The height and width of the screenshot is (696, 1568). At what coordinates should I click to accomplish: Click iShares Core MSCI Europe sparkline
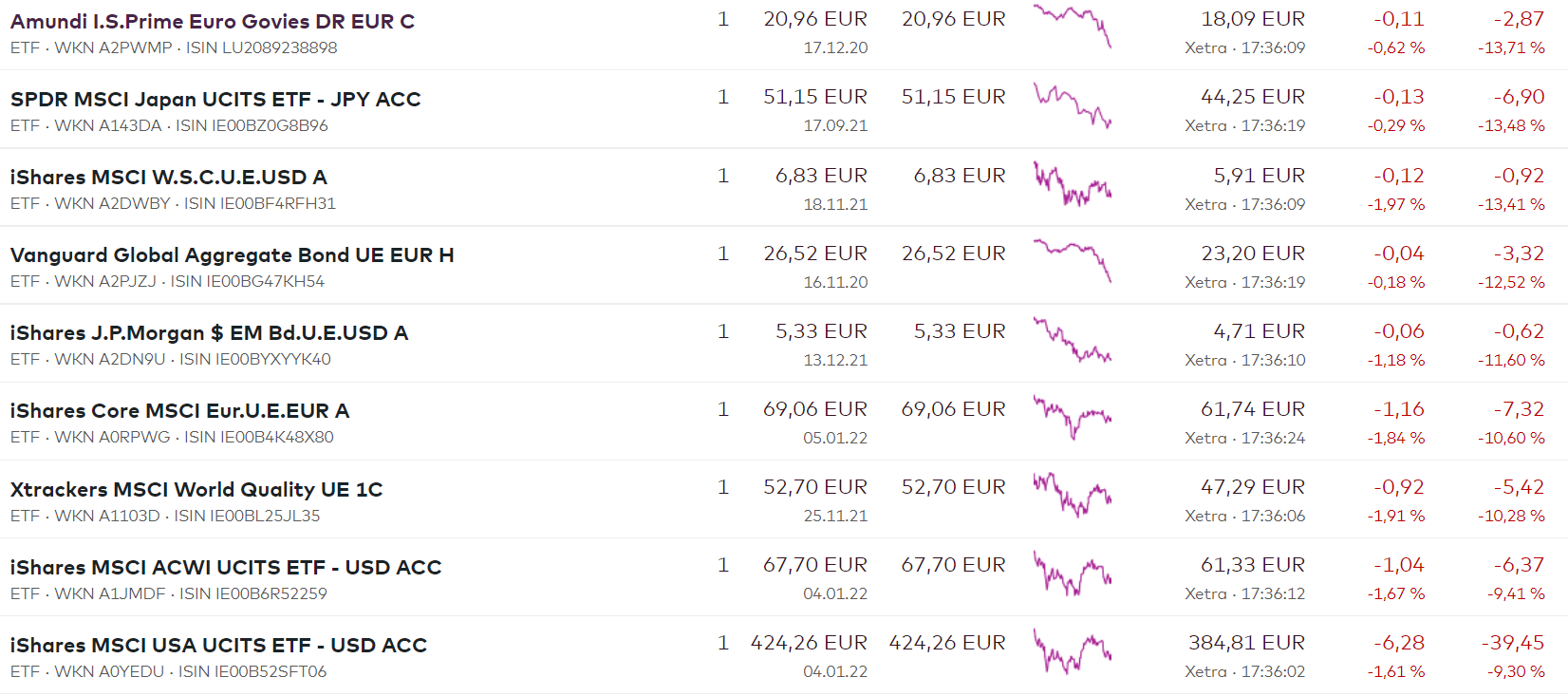[x=1073, y=417]
